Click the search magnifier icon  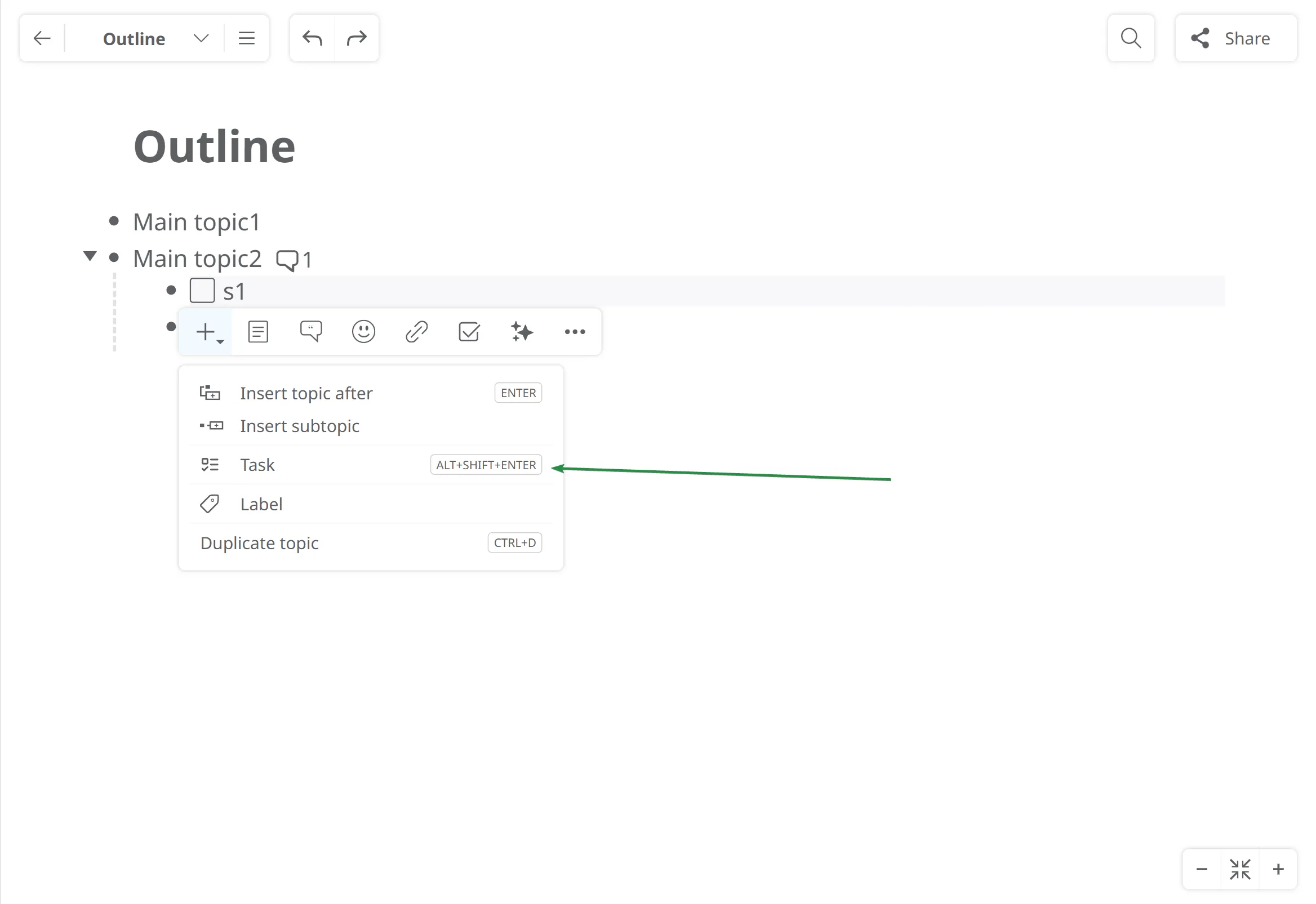coord(1130,38)
